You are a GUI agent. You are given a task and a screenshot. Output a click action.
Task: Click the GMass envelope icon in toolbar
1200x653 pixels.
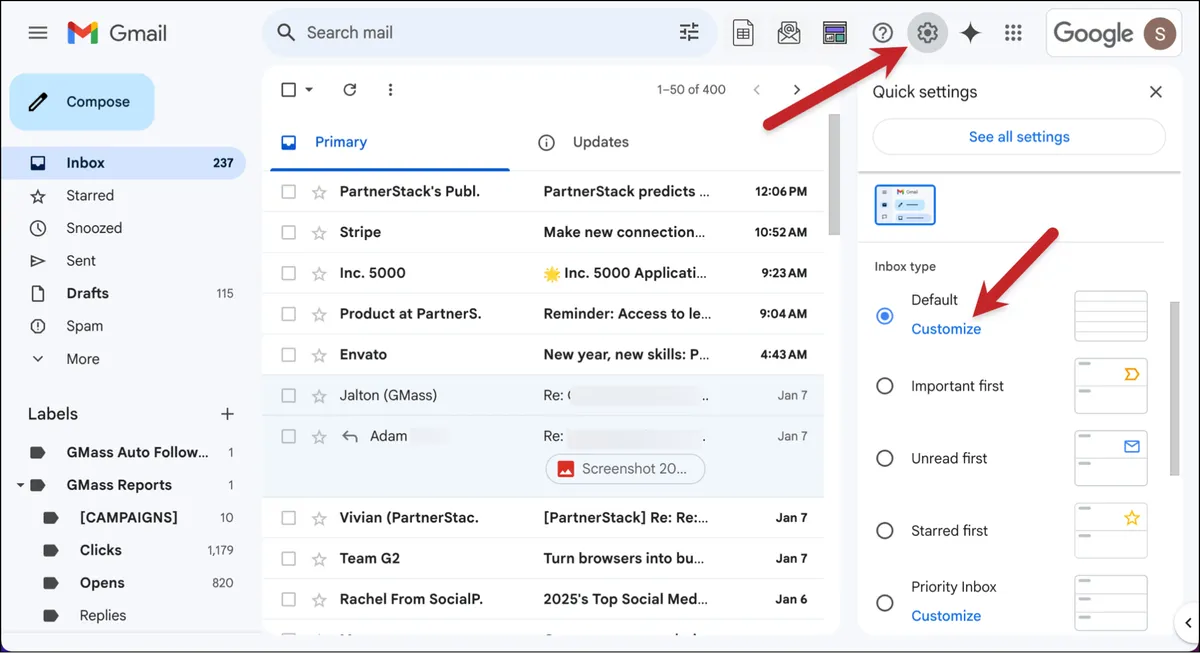pos(789,33)
